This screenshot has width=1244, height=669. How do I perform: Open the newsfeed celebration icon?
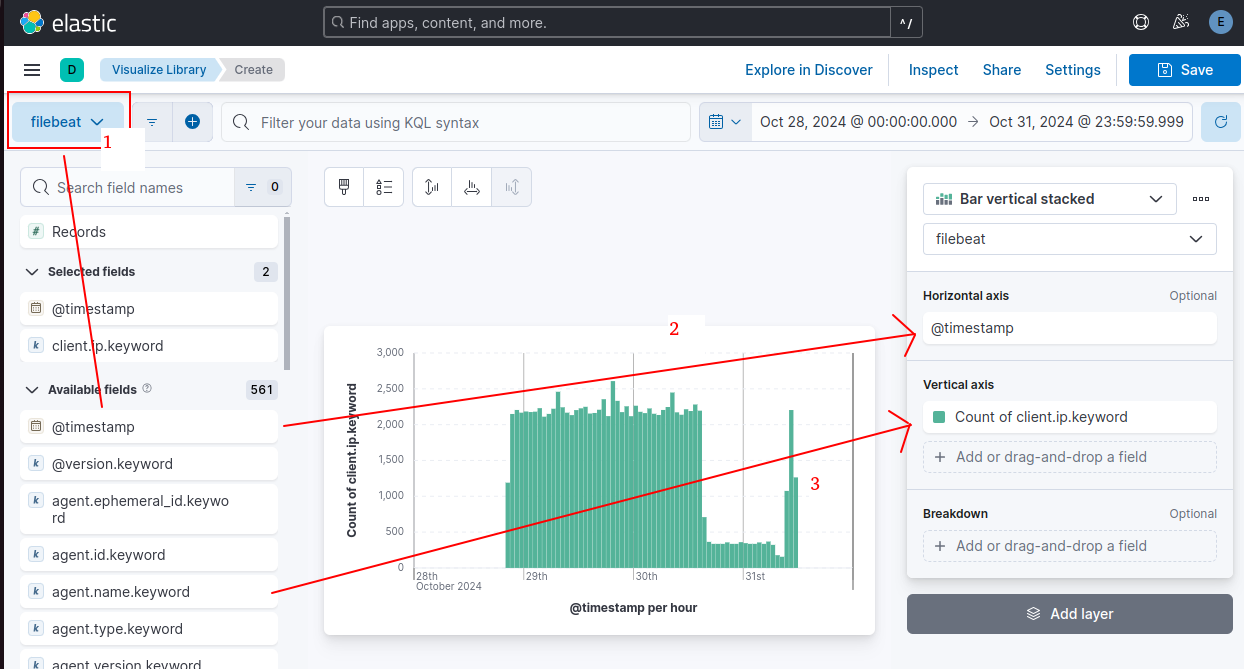pyautogui.click(x=1180, y=22)
